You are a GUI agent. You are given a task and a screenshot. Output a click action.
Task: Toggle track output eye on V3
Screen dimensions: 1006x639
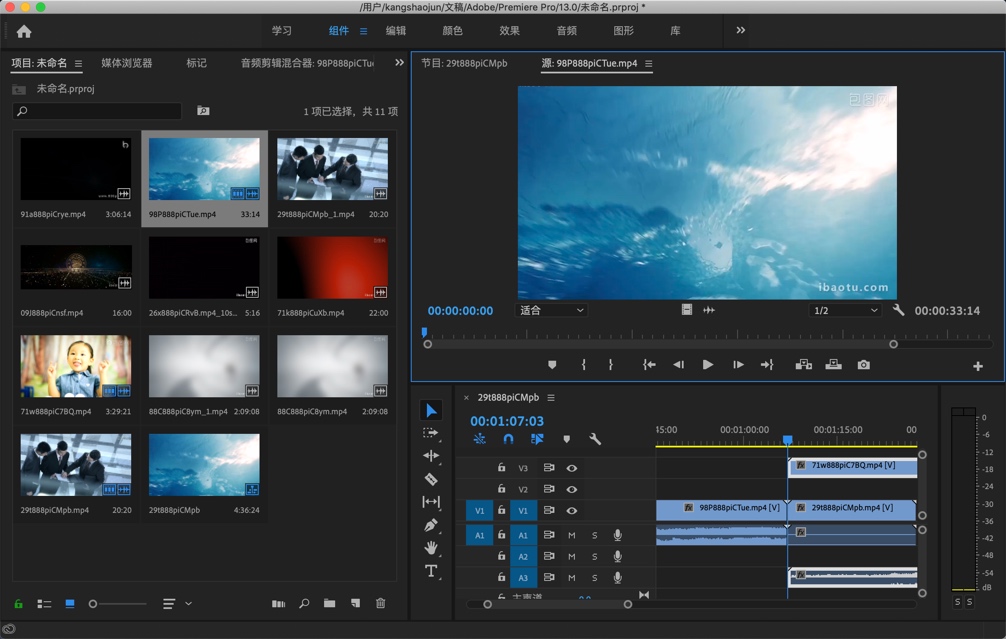(x=571, y=469)
